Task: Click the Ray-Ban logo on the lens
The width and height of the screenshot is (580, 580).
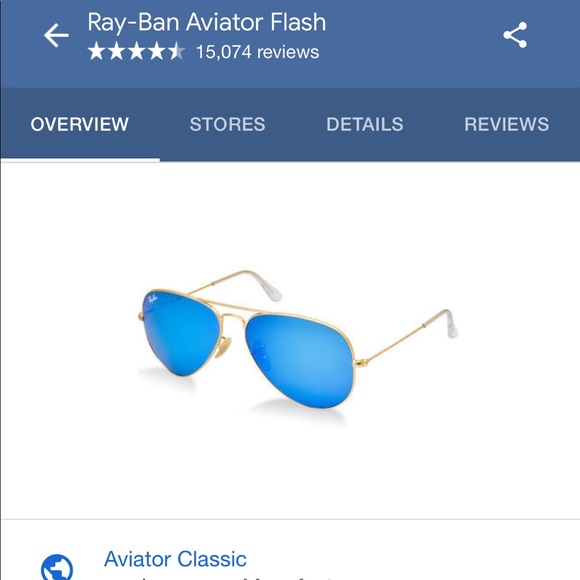Action: coord(152,299)
